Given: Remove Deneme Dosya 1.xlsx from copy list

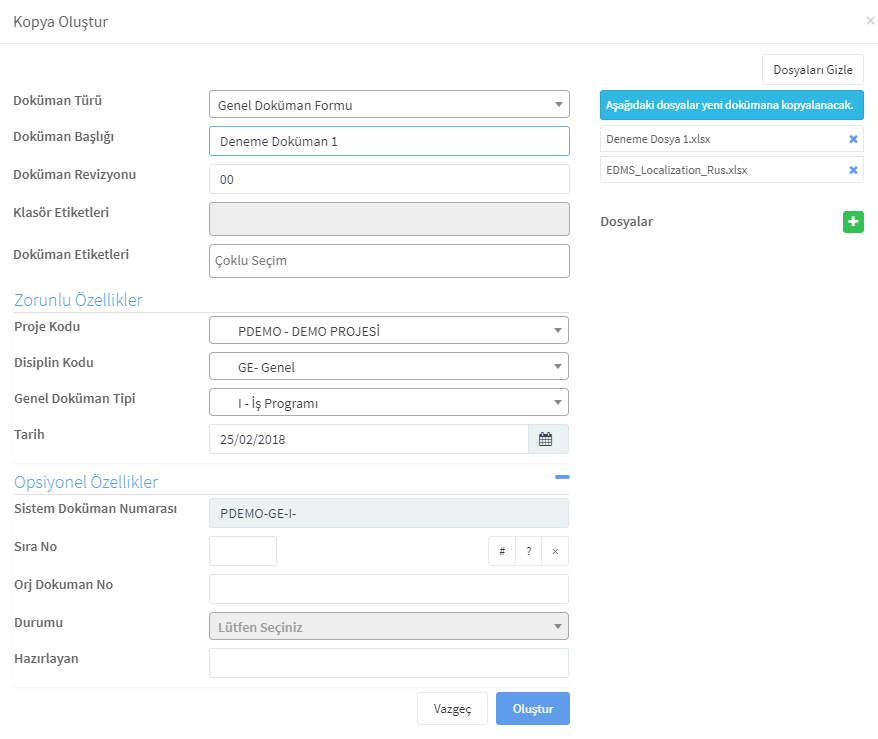Looking at the screenshot, I should [x=853, y=139].
